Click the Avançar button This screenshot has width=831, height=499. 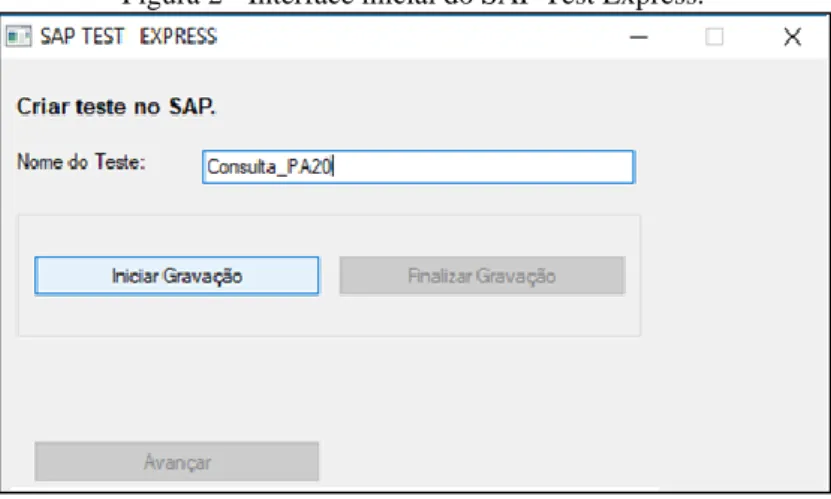[x=176, y=461]
